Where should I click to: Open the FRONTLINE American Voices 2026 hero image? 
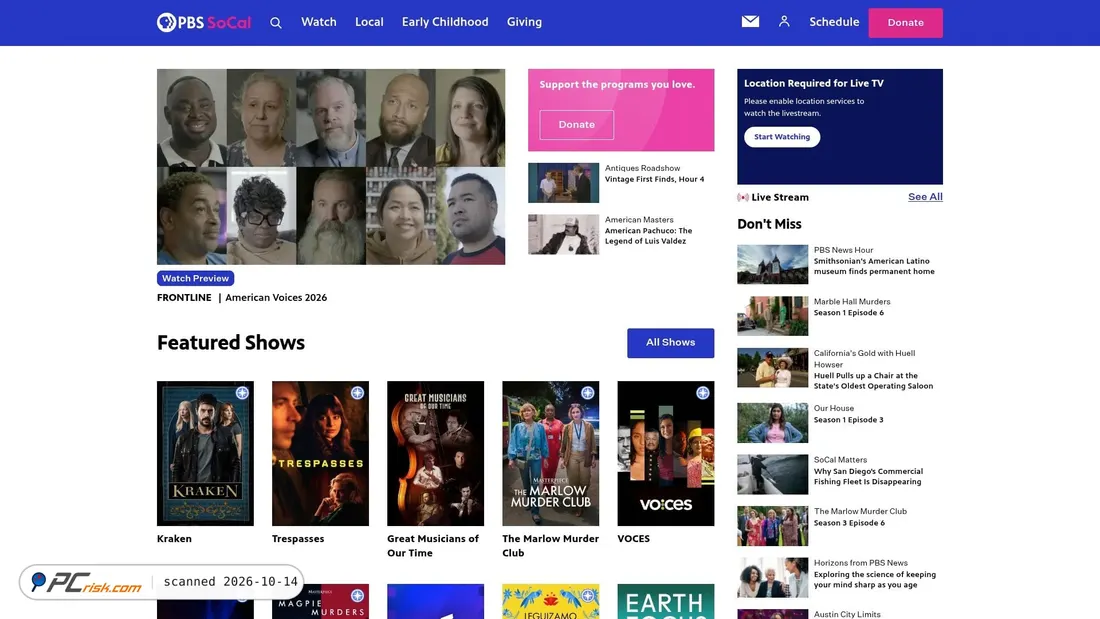[x=331, y=166]
